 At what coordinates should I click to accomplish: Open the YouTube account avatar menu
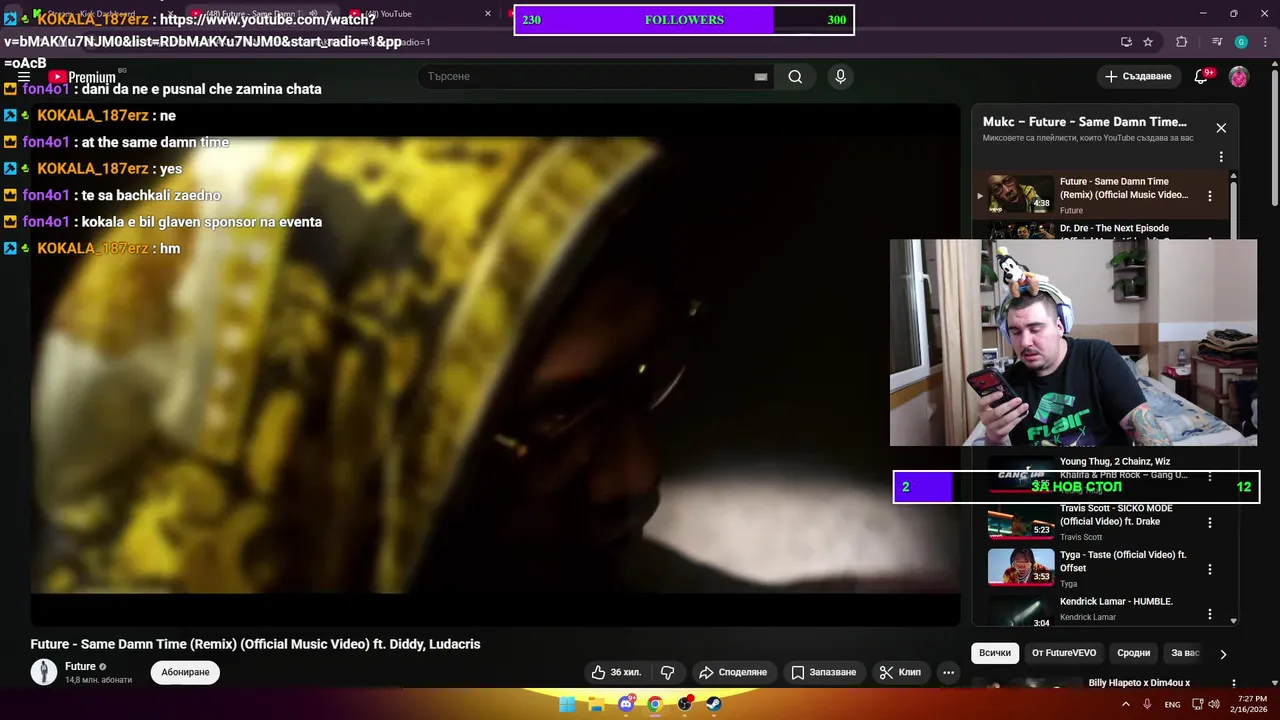pos(1239,76)
